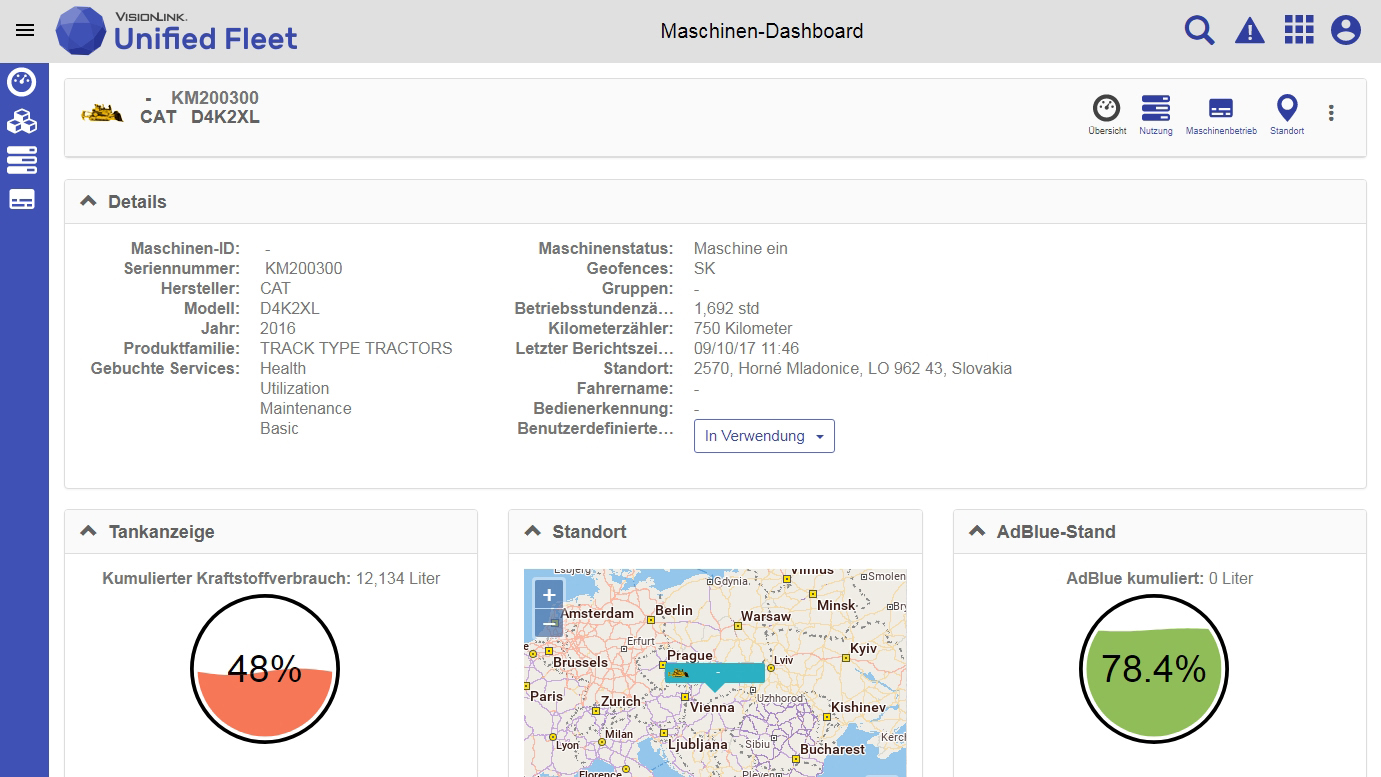The height and width of the screenshot is (777, 1381).
Task: Open the search magnifier icon
Action: tap(1199, 30)
